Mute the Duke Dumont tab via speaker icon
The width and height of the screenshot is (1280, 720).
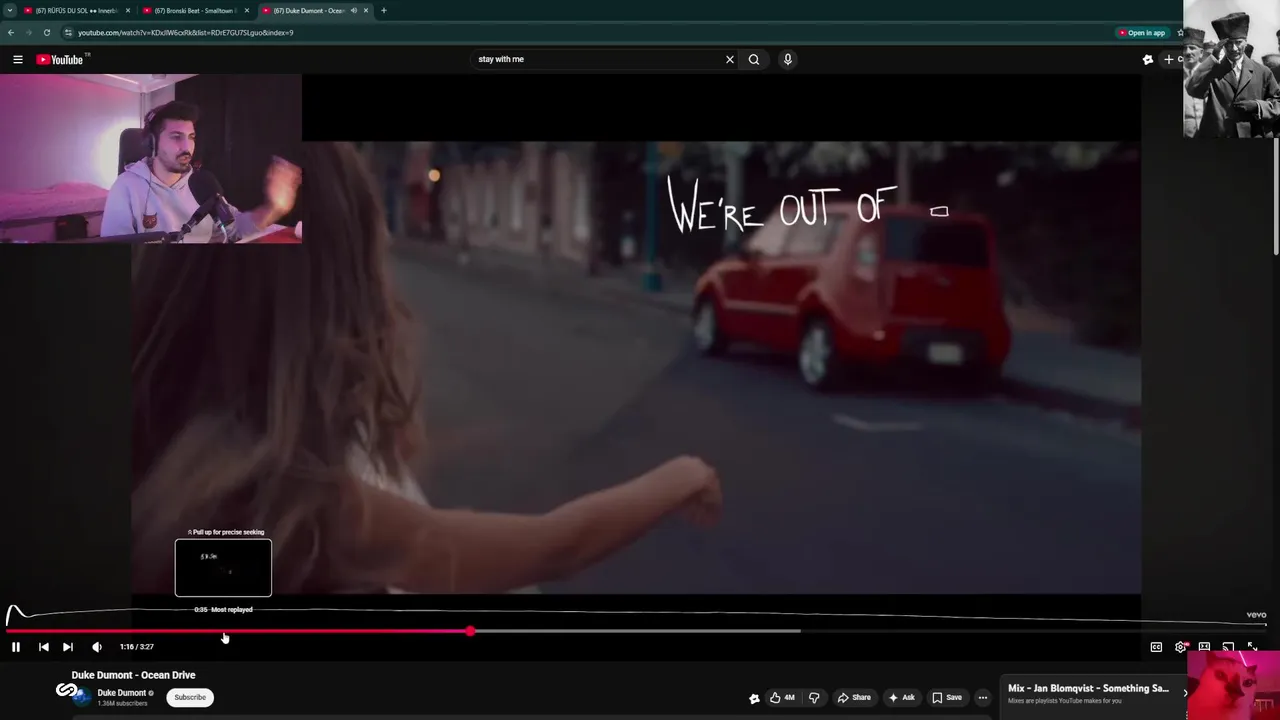(x=354, y=11)
